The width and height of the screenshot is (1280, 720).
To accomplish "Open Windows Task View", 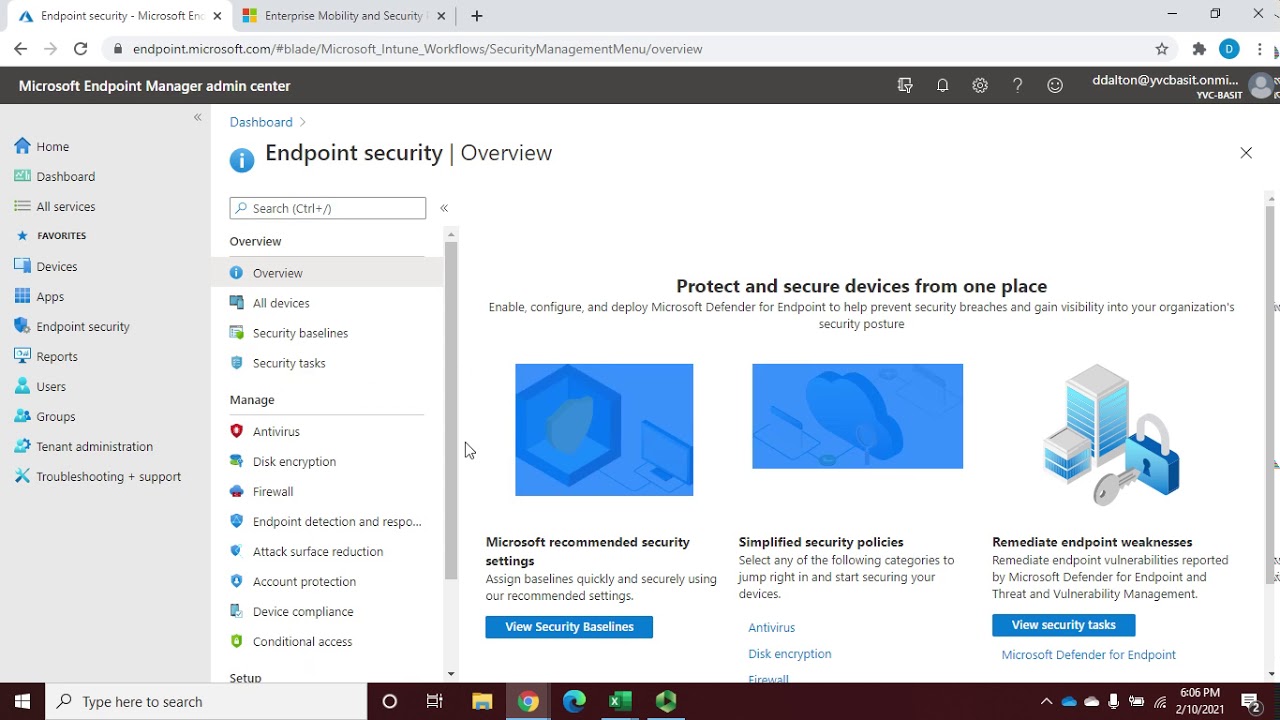I will click(x=435, y=701).
